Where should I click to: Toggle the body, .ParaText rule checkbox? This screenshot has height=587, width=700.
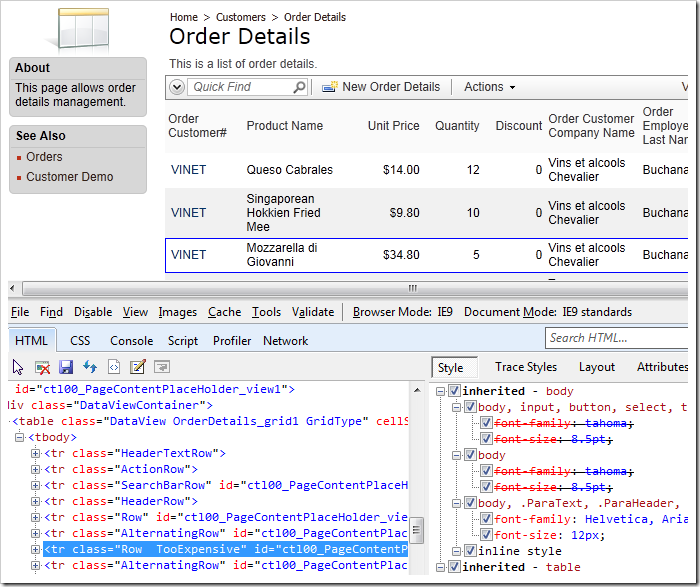(x=471, y=504)
